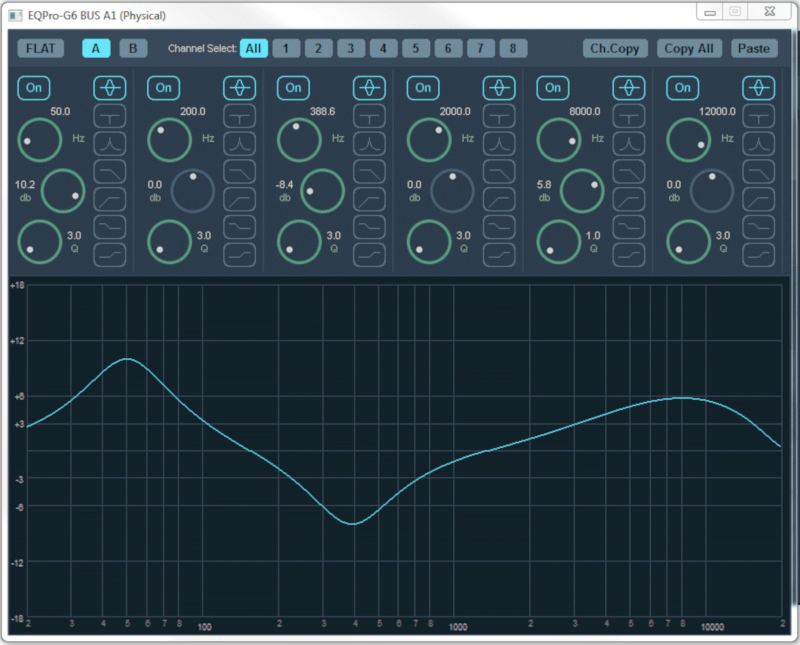Select descending shelf filter for 388.6 Hz band
This screenshot has width=800, height=645.
pos(369,227)
